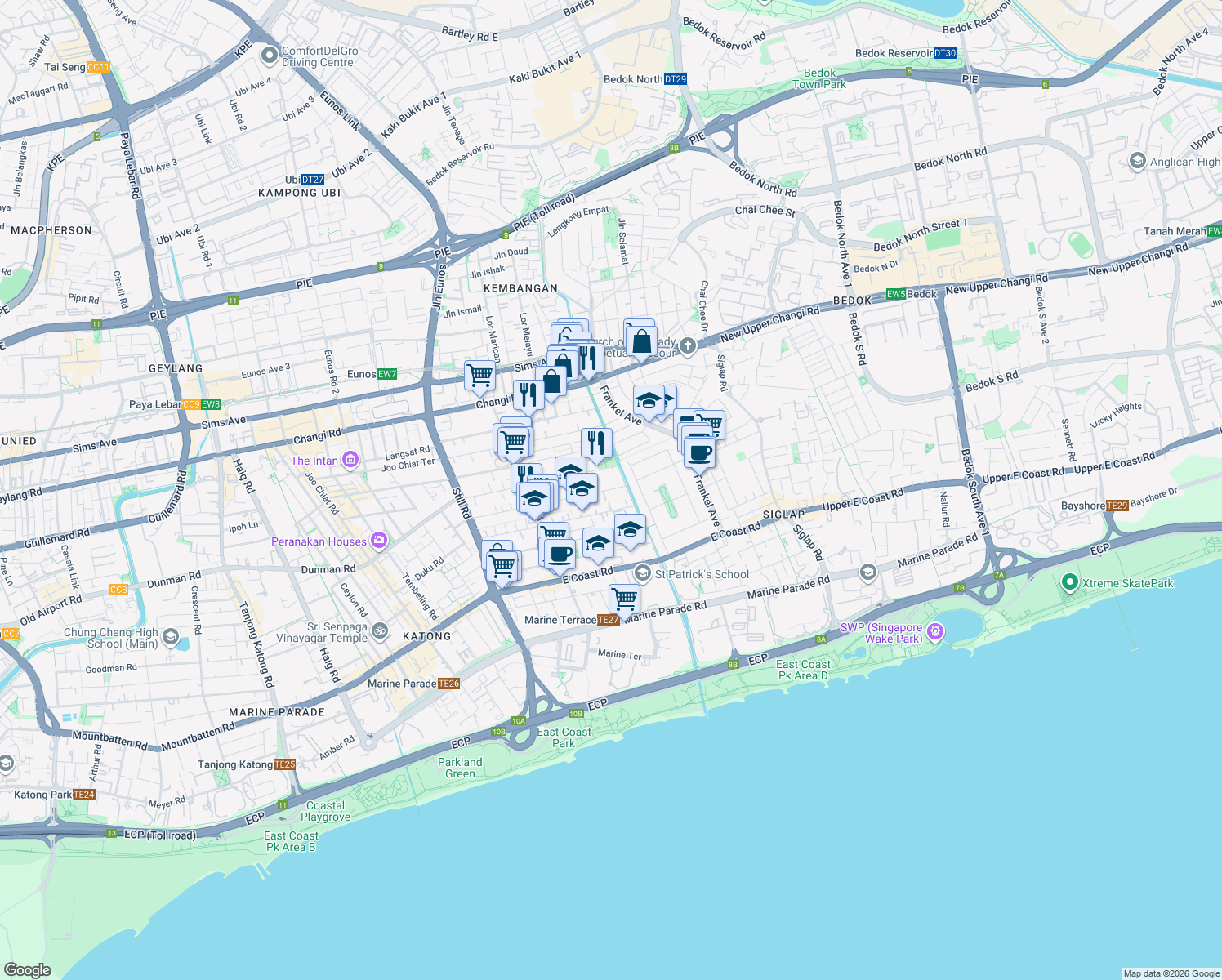Screen dimensions: 1222x980
Task: Click the shopping bag marker near the church label
Action: tap(642, 343)
